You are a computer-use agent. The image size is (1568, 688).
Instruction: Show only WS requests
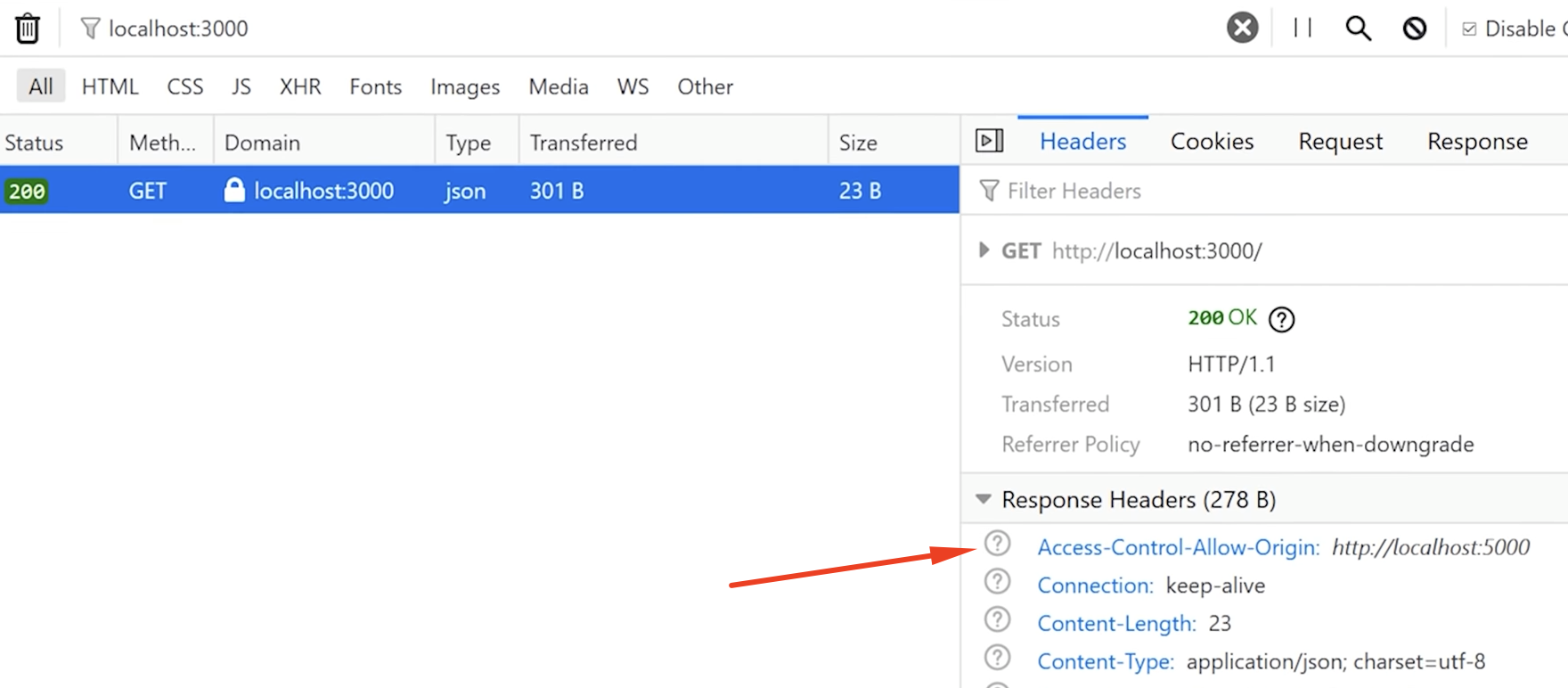(633, 86)
